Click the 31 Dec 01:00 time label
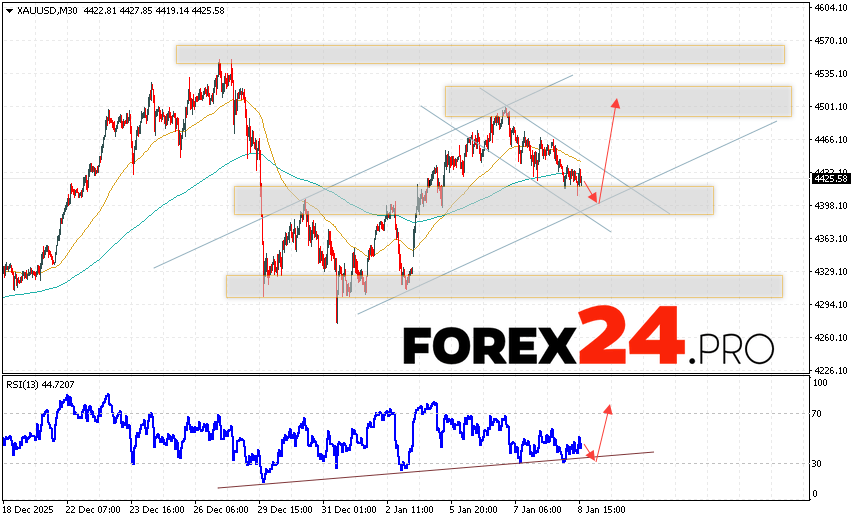This screenshot has width=855, height=521. pyautogui.click(x=349, y=510)
